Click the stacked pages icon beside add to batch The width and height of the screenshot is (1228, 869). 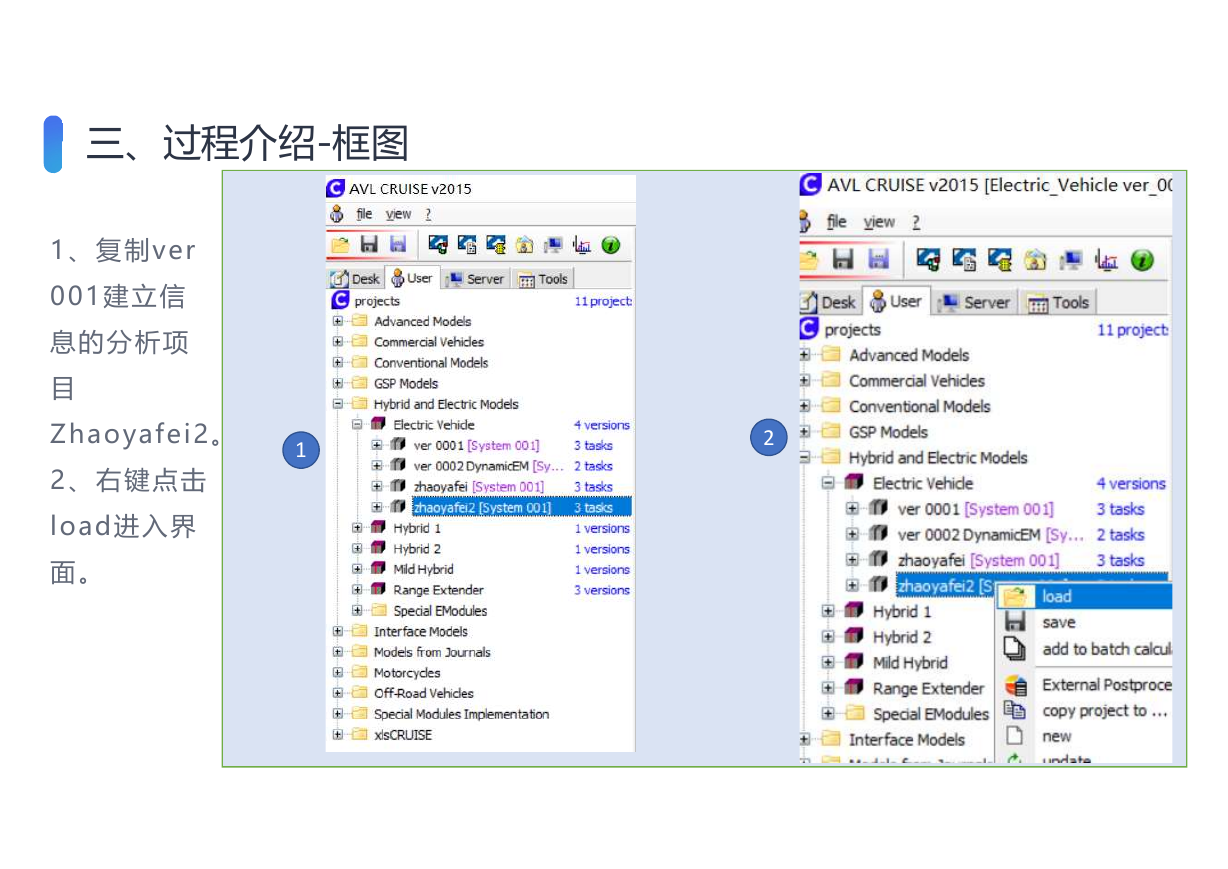pyautogui.click(x=1015, y=649)
